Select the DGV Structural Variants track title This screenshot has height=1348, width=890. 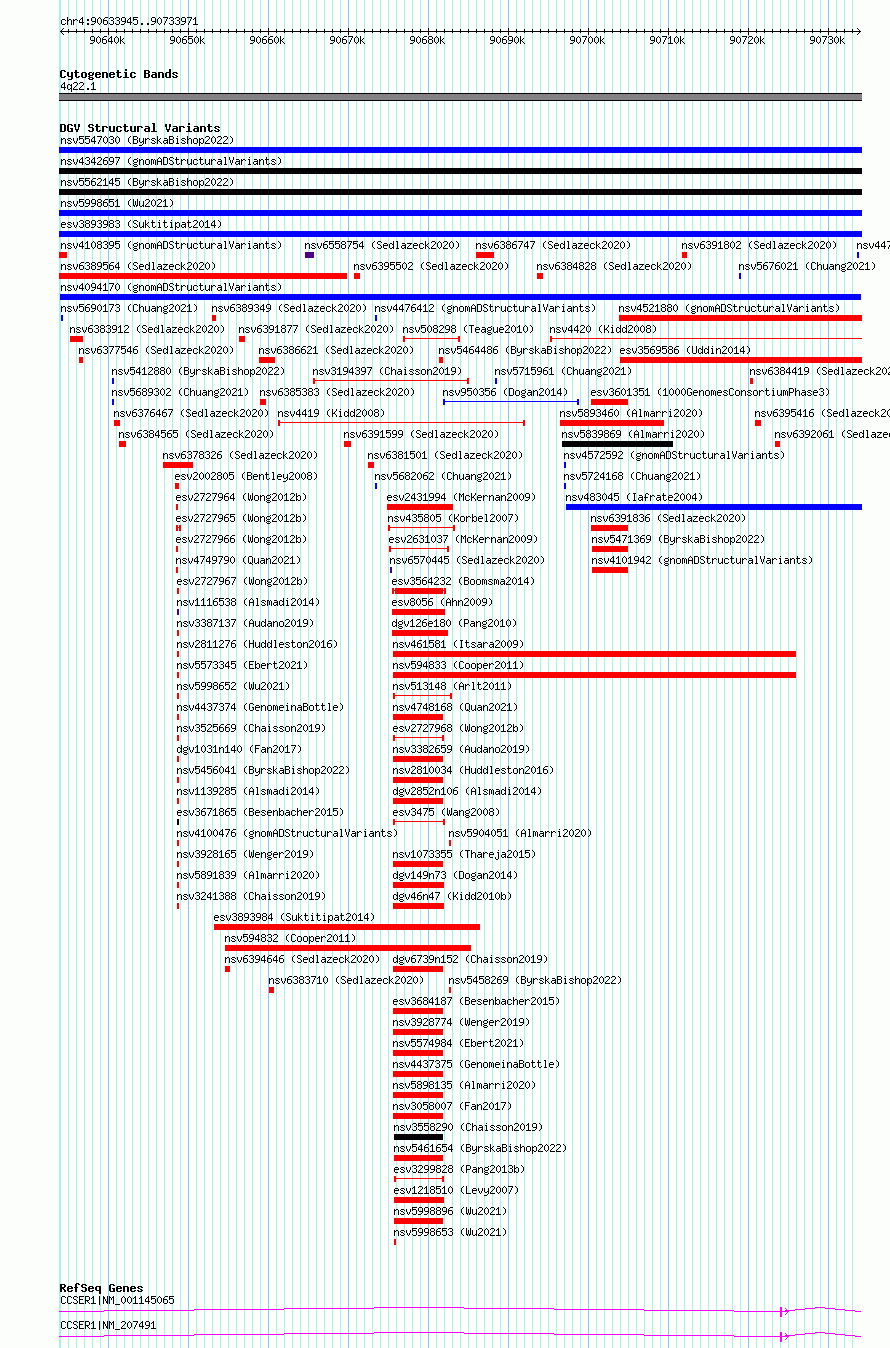tap(139, 128)
